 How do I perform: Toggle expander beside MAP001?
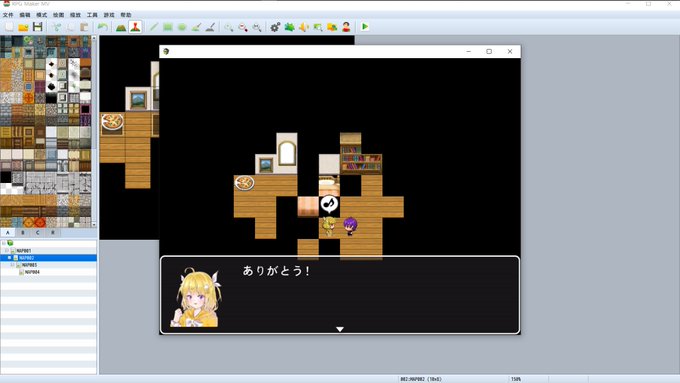[7, 251]
